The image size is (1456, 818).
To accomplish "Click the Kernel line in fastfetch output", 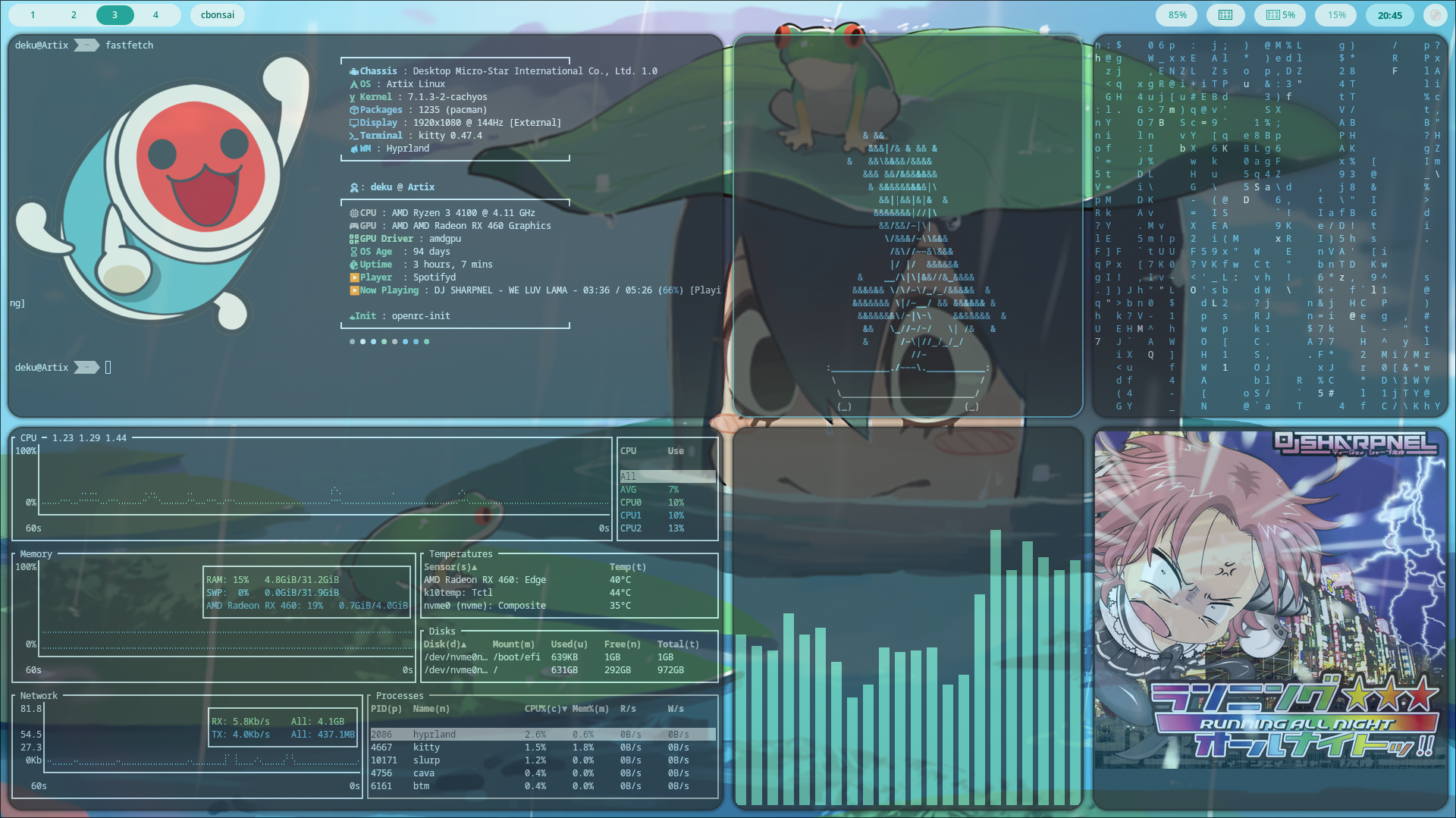I will pyautogui.click(x=418, y=97).
